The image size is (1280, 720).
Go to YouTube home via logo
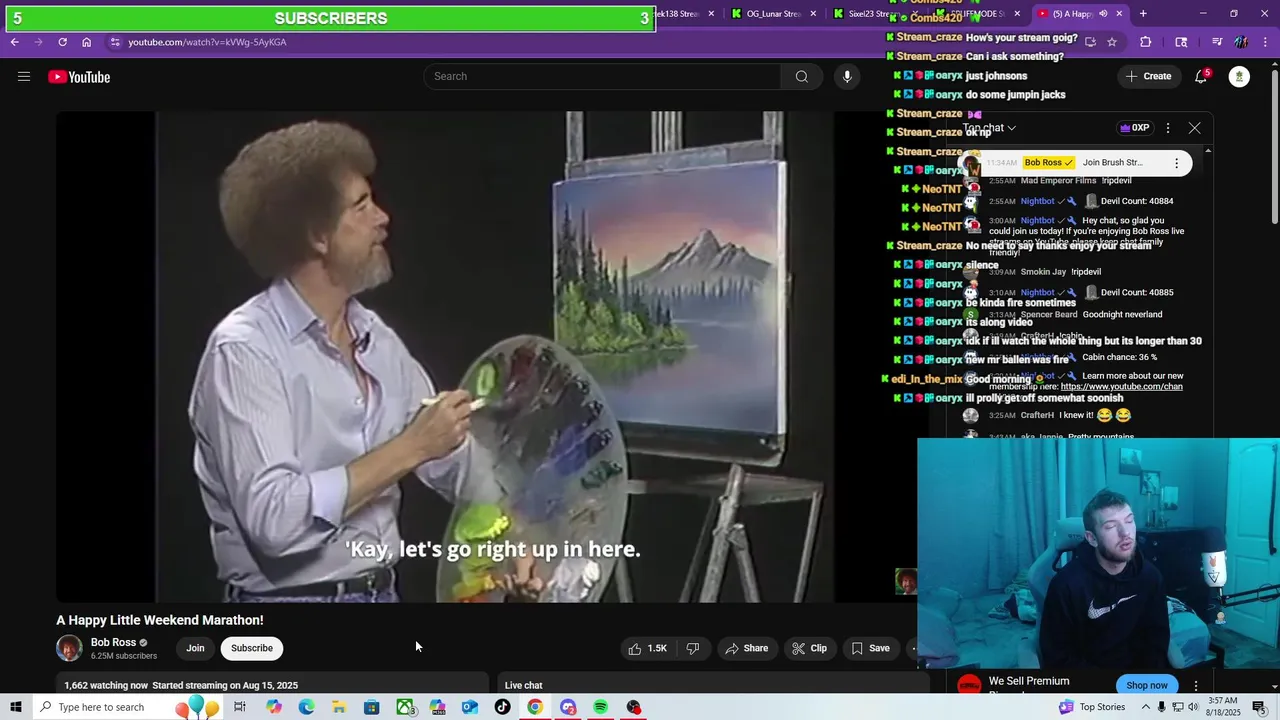coord(79,77)
